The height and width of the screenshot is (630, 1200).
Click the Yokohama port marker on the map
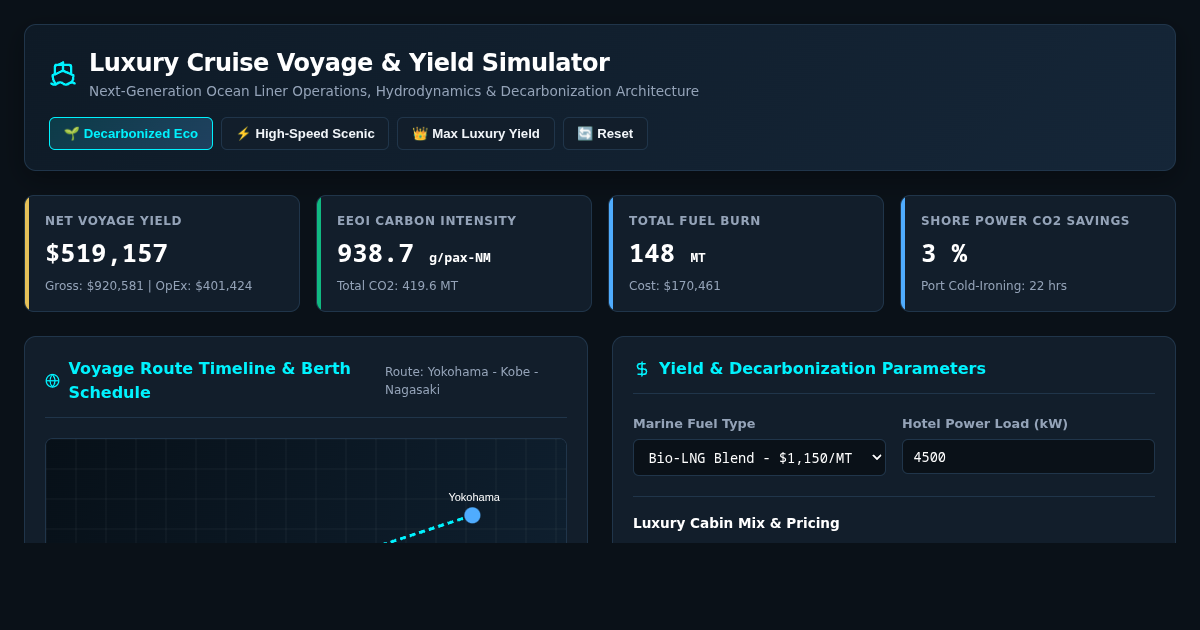(x=472, y=515)
